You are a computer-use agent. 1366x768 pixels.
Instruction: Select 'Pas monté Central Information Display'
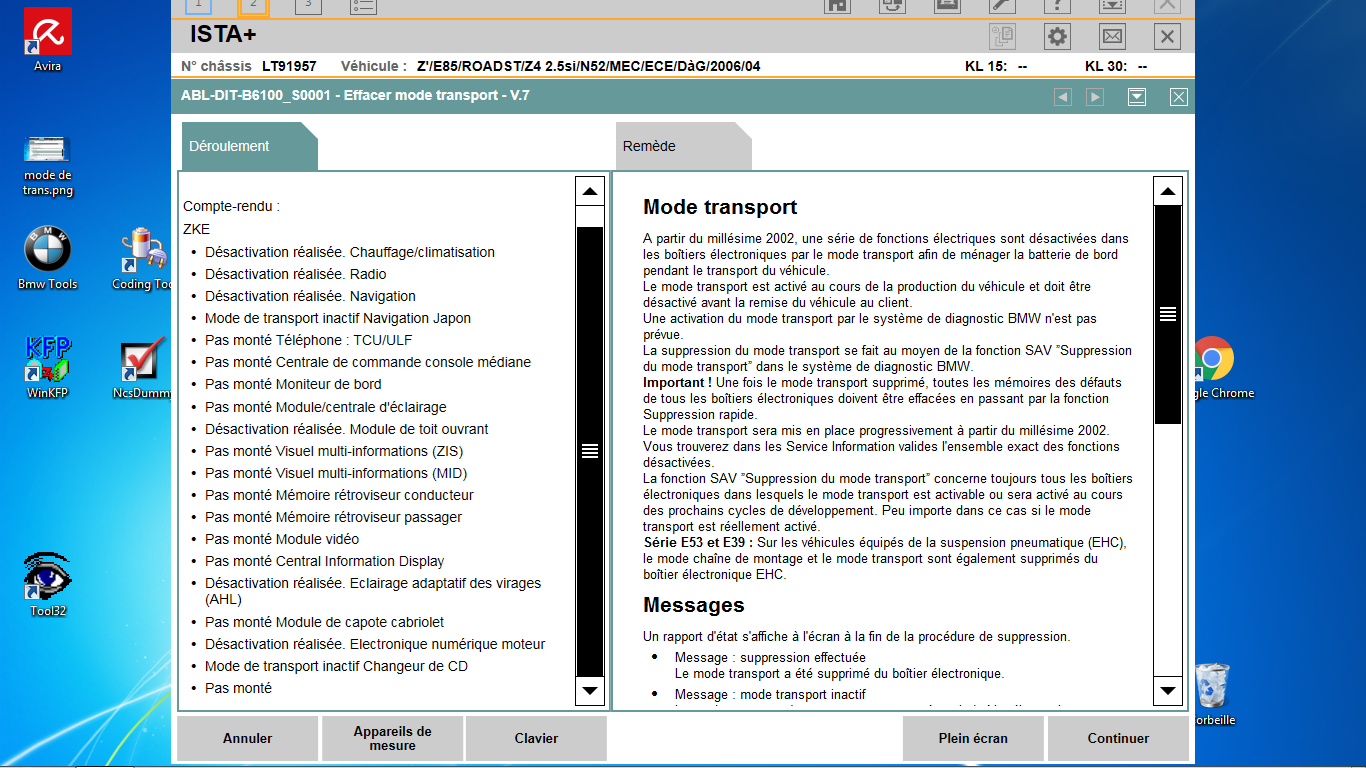[325, 561]
